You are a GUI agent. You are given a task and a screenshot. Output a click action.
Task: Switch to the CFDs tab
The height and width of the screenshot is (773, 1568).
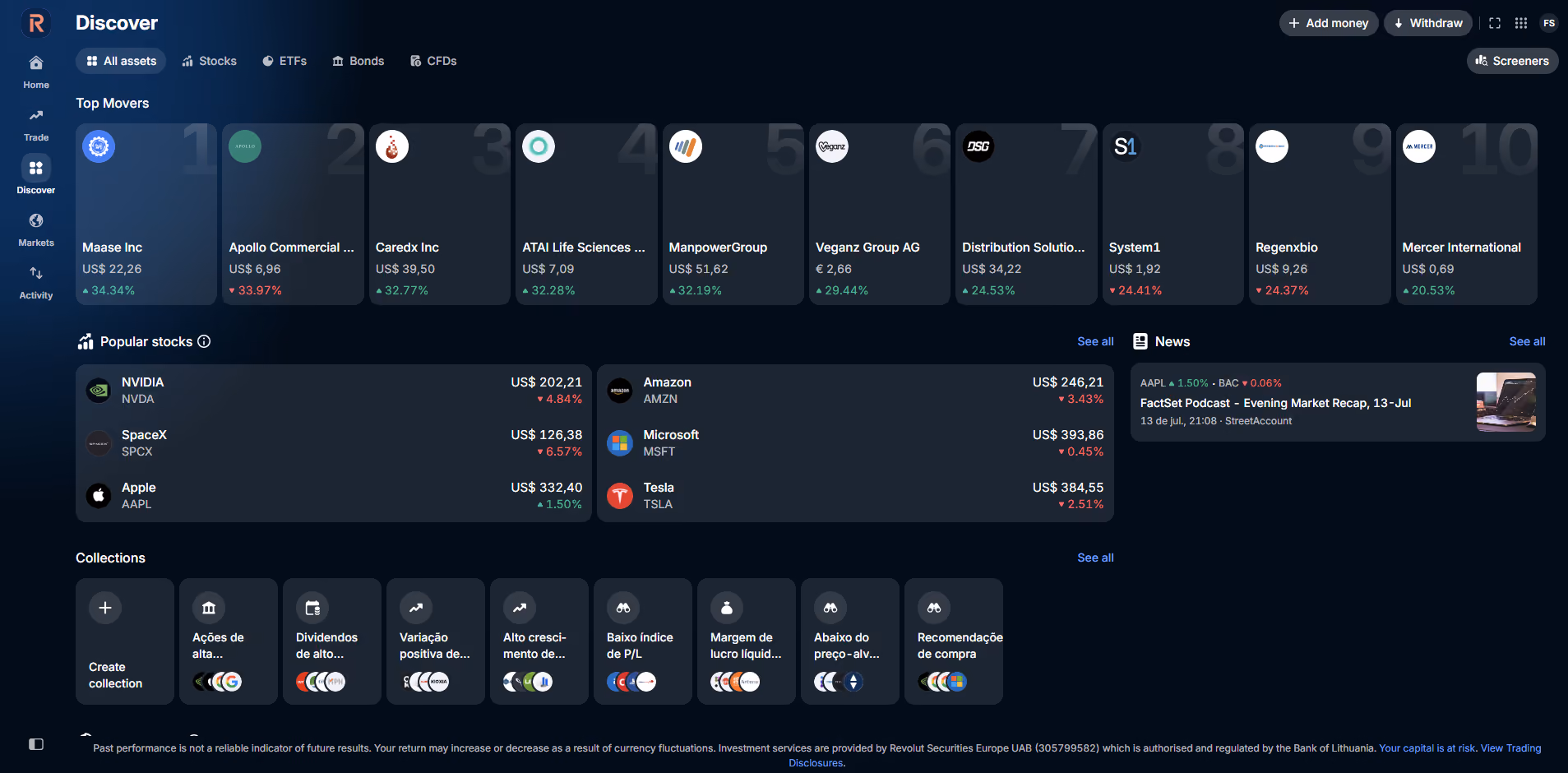coord(433,61)
